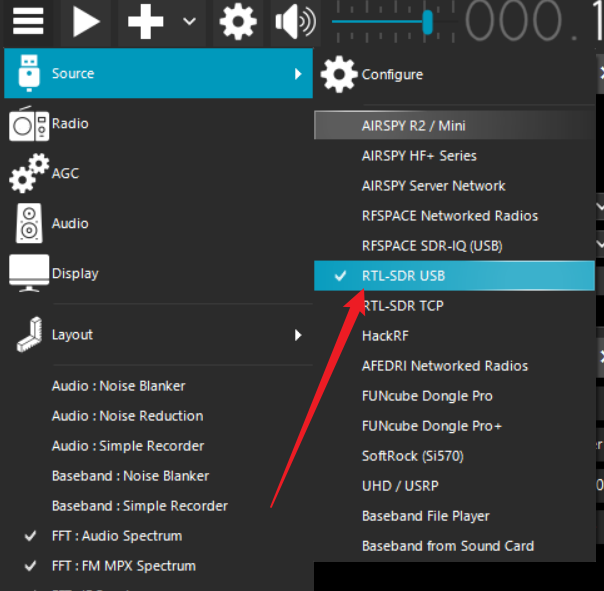Expand the Layout submenu arrow

pyautogui.click(x=297, y=335)
